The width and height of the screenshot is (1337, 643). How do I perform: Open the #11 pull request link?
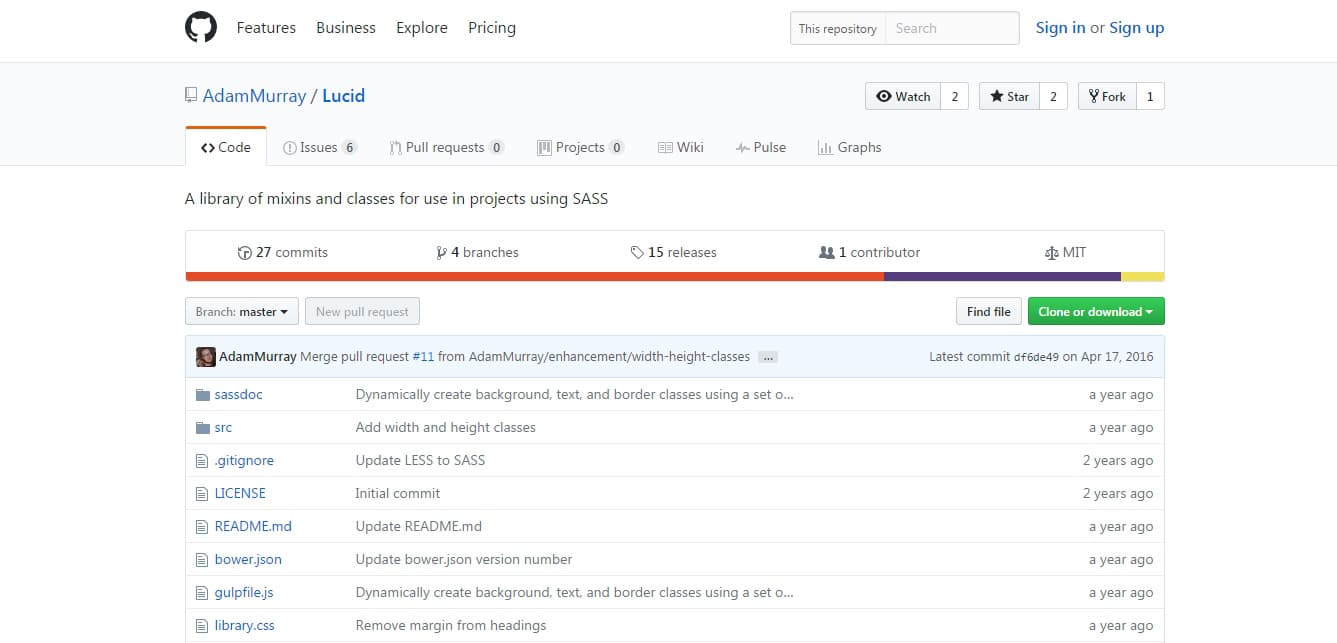tap(423, 357)
